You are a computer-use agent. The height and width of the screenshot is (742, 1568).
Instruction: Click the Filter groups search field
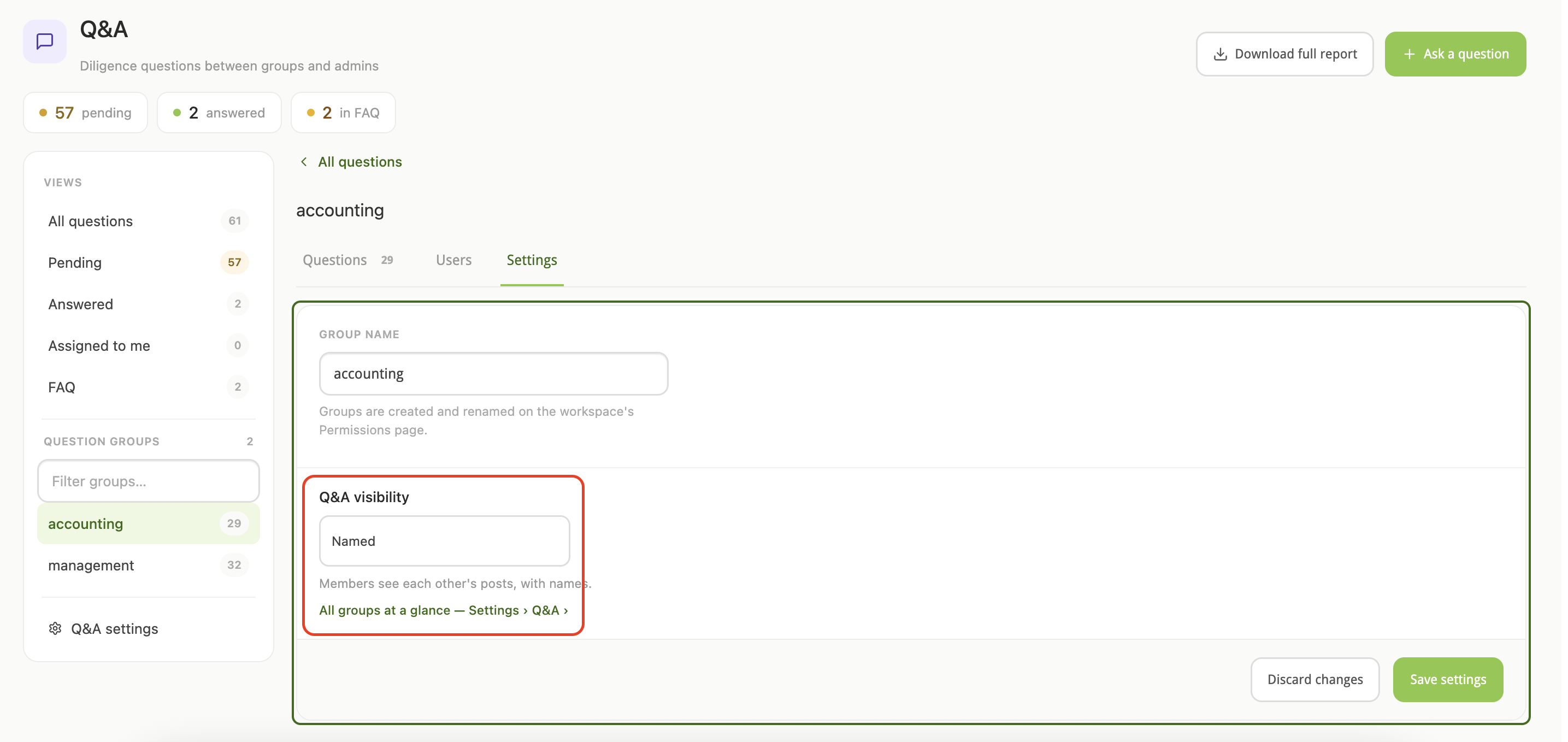[148, 481]
